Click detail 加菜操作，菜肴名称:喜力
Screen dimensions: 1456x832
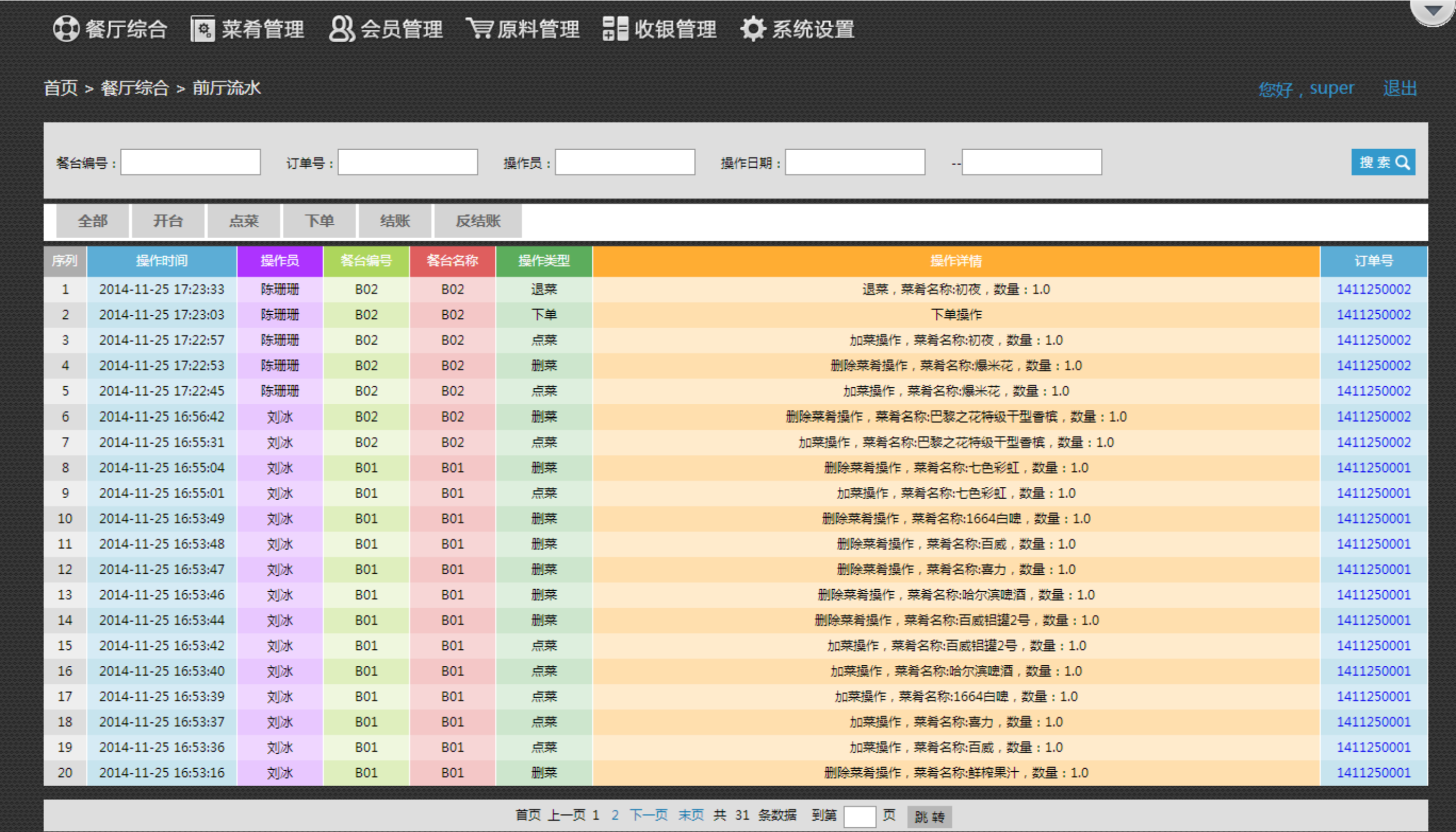tap(956, 722)
